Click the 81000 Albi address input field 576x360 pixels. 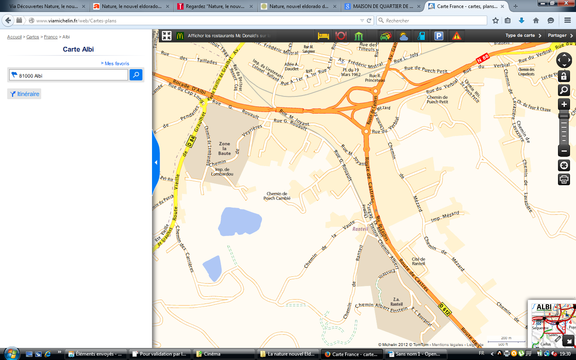click(68, 75)
